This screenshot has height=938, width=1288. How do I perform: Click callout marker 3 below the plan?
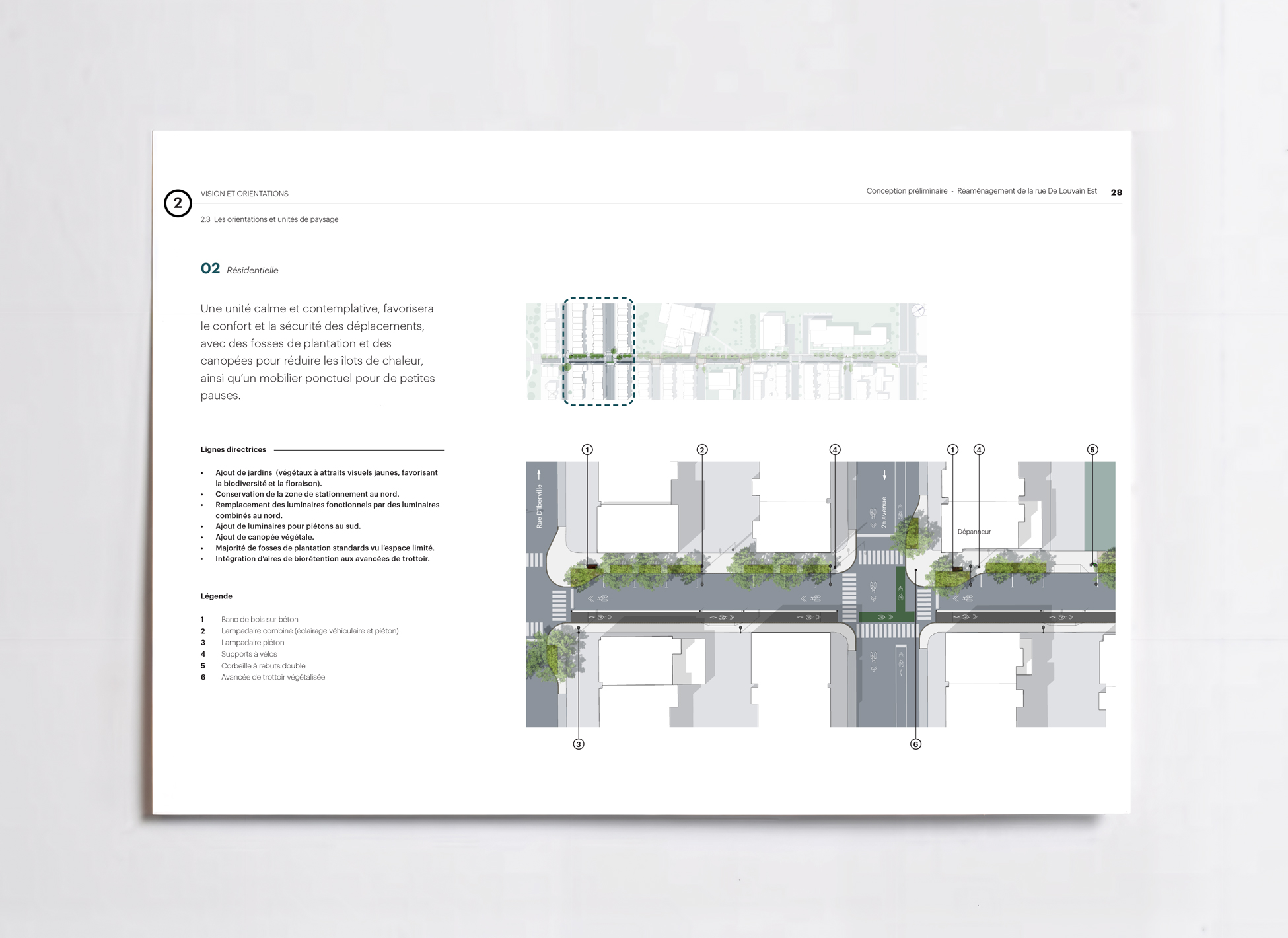point(579,744)
